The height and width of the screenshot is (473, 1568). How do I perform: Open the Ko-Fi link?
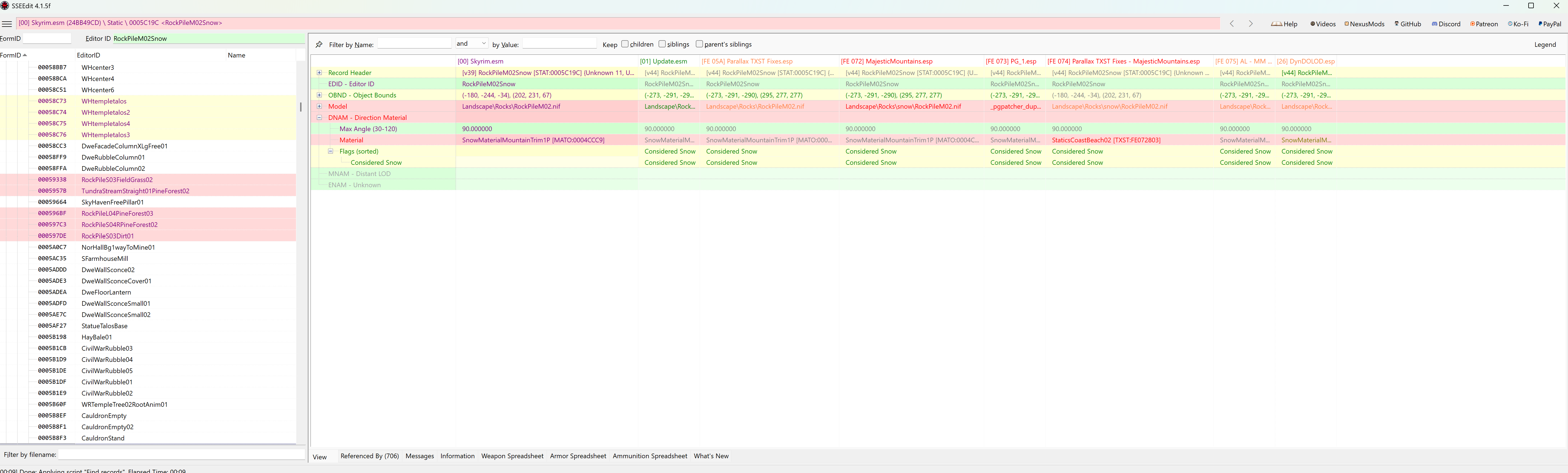coord(1518,24)
